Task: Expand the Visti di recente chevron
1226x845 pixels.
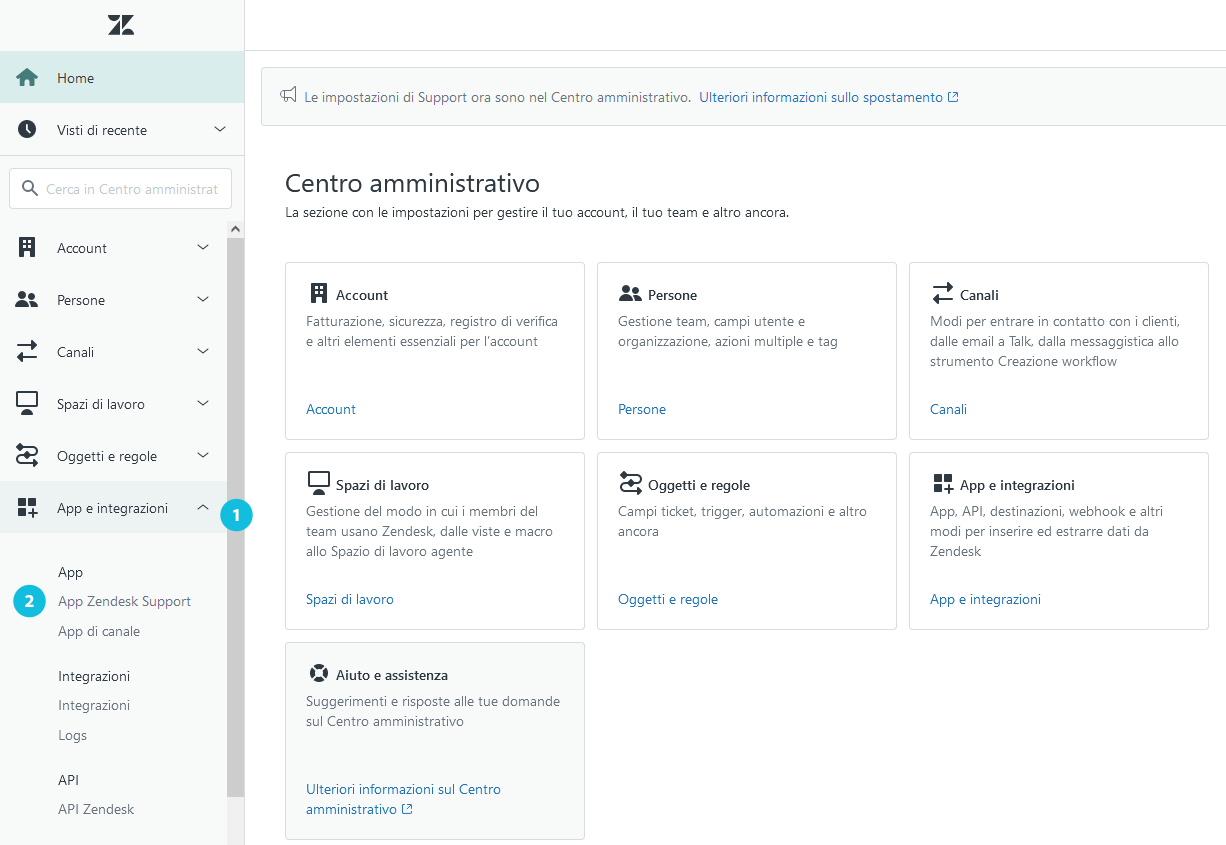Action: [x=220, y=130]
